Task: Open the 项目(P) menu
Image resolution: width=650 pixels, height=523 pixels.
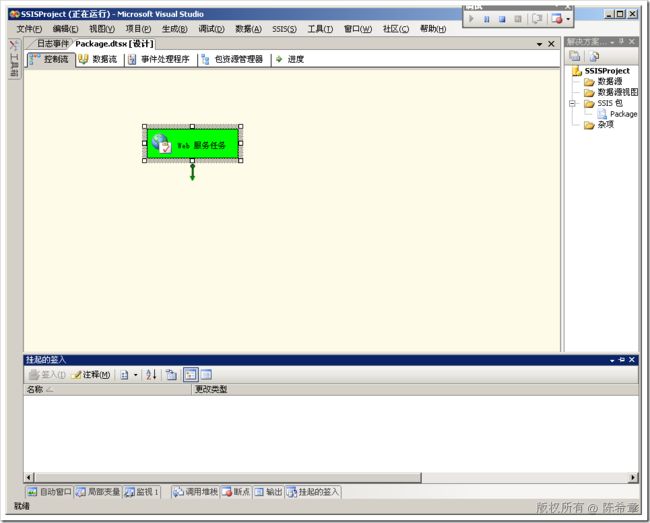Action: pyautogui.click(x=138, y=29)
